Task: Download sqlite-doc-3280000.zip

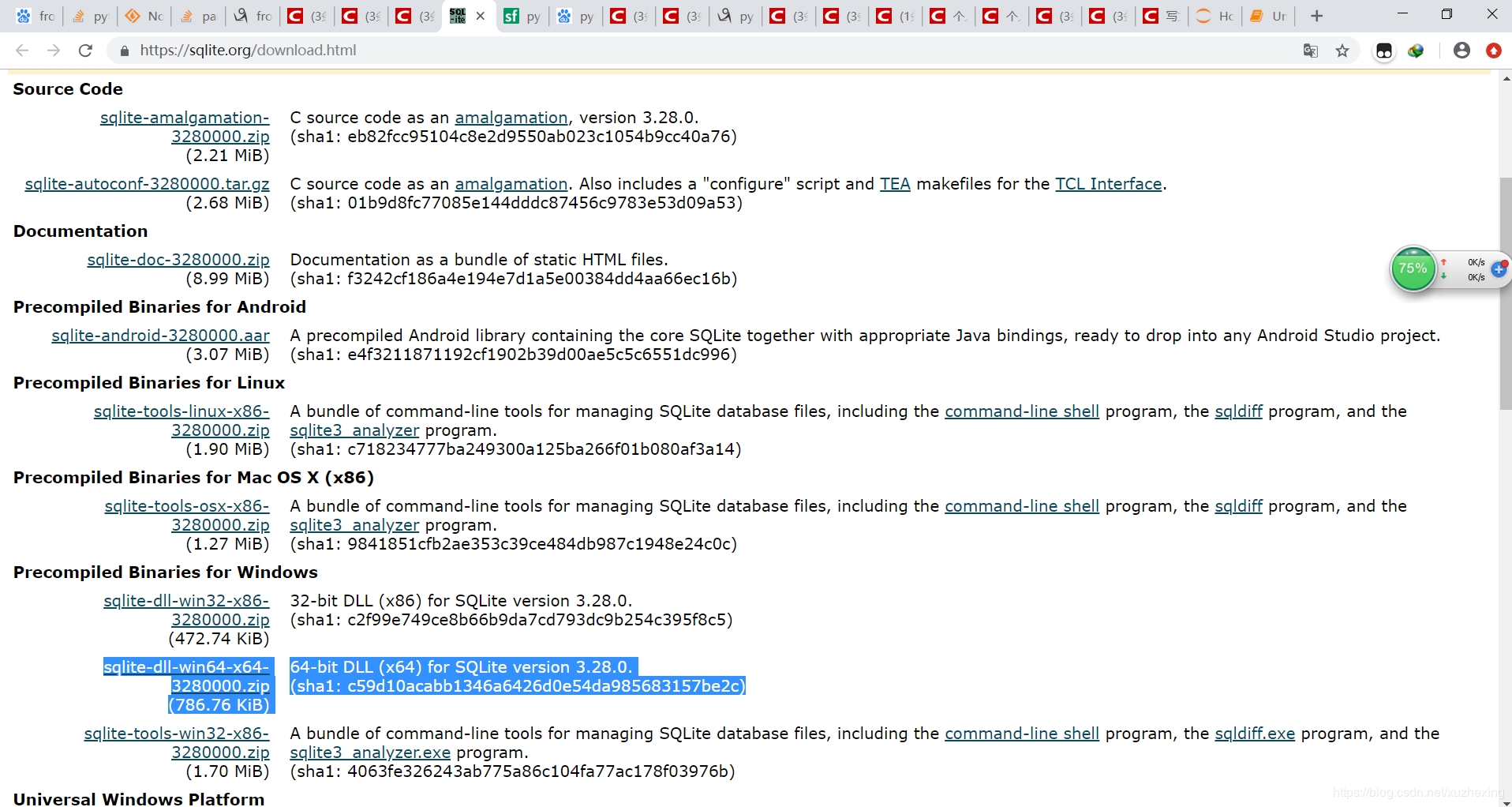Action: tap(178, 260)
